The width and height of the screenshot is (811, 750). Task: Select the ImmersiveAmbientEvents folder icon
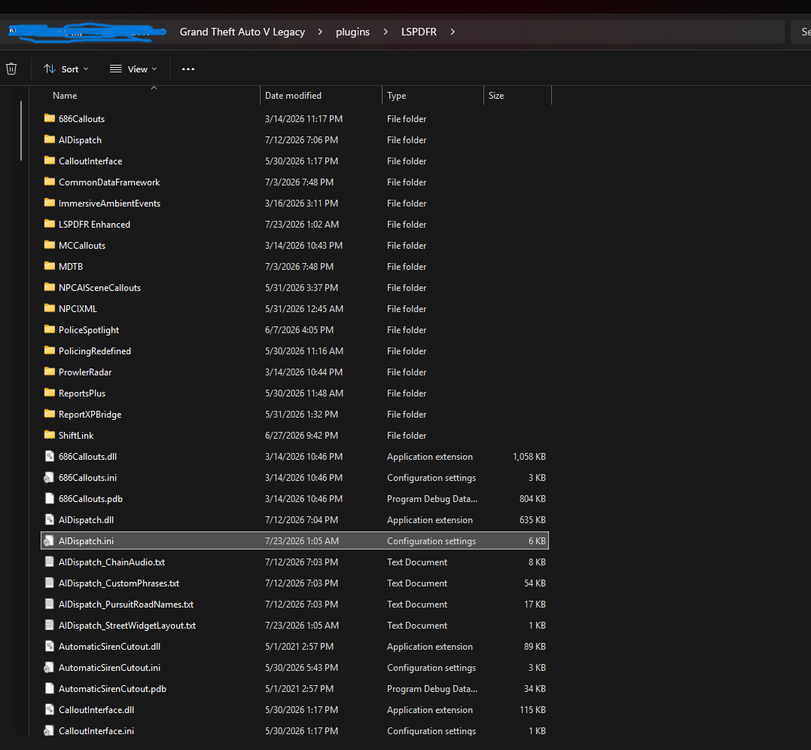pyautogui.click(x=49, y=203)
